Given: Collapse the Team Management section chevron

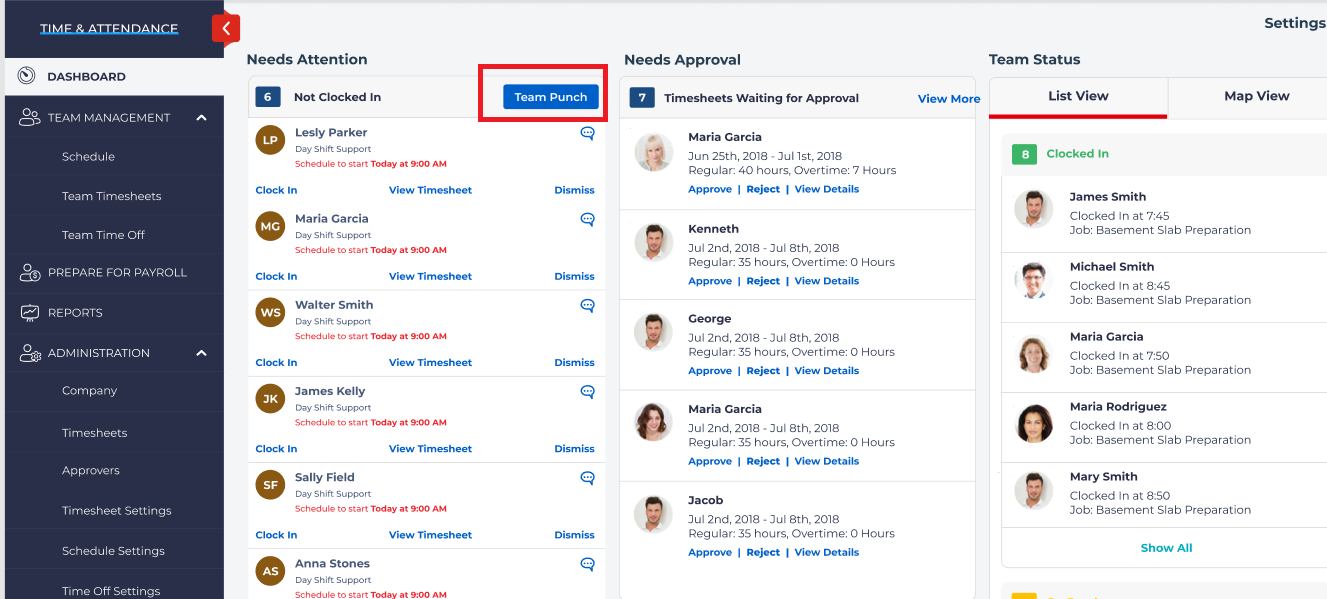Looking at the screenshot, I should (x=201, y=116).
